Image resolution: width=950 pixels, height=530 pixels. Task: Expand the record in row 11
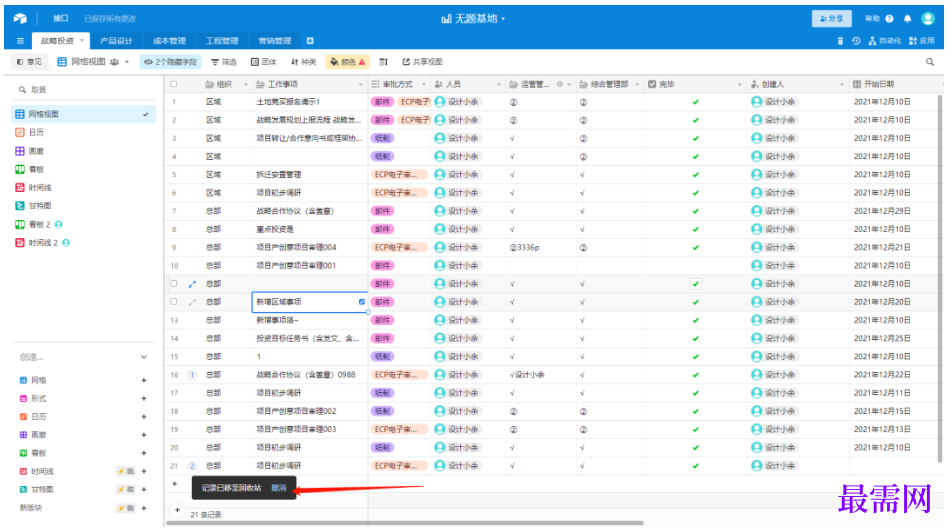193,284
